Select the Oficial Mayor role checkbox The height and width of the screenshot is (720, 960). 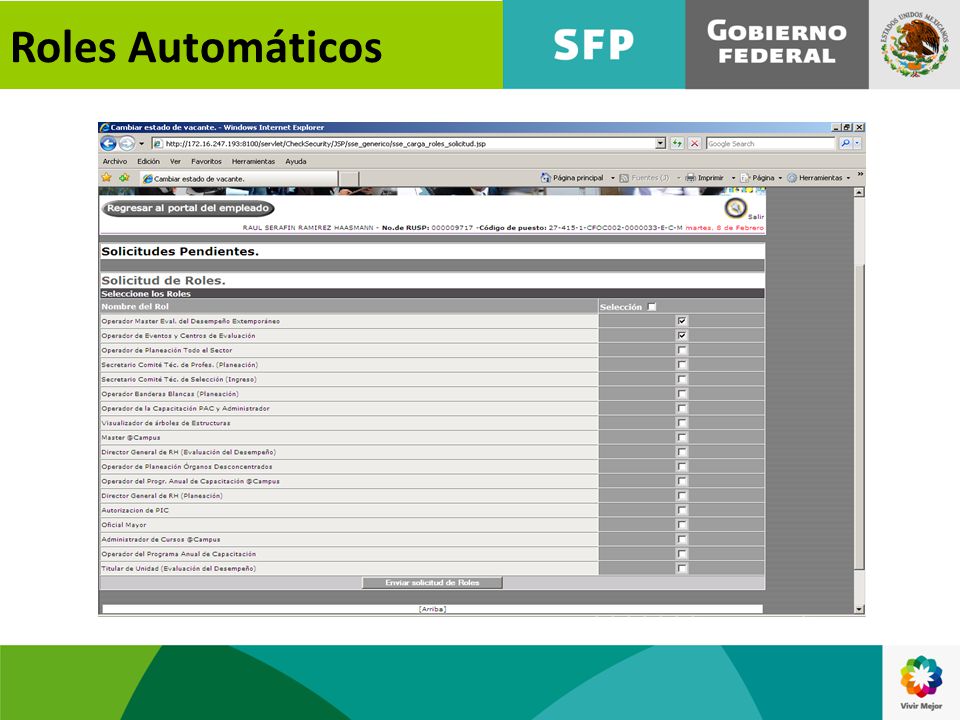tap(681, 525)
